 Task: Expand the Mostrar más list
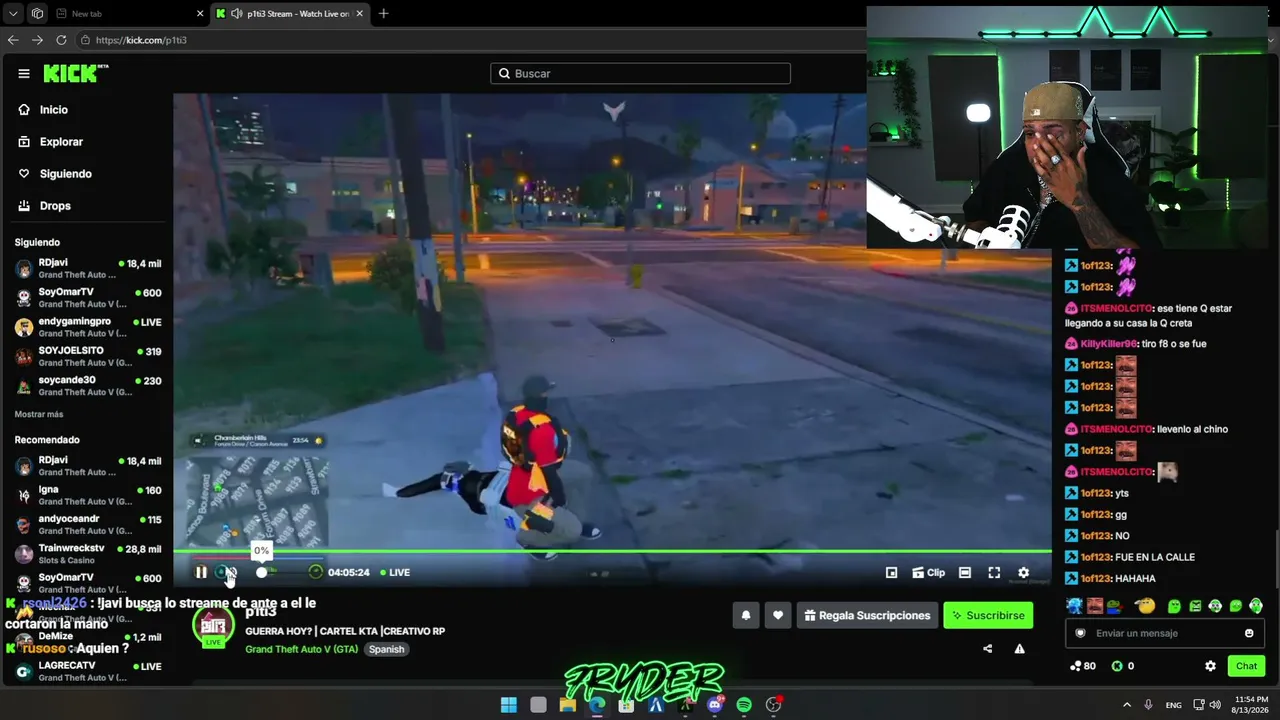coord(39,414)
